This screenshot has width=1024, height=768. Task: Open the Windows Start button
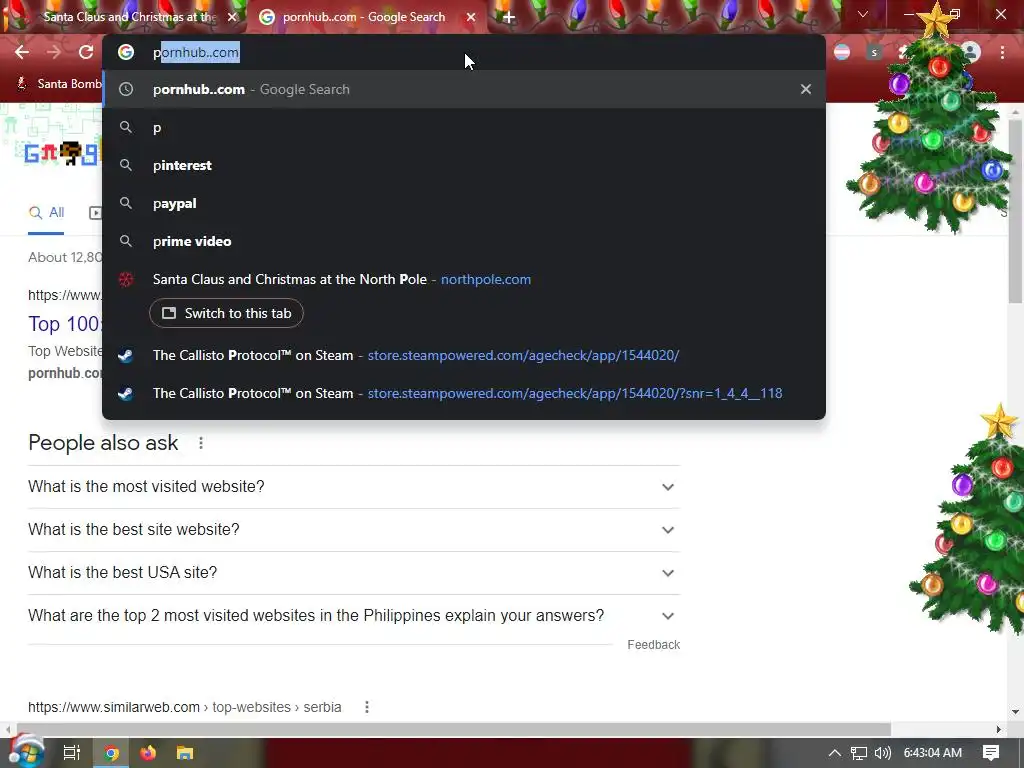point(26,752)
